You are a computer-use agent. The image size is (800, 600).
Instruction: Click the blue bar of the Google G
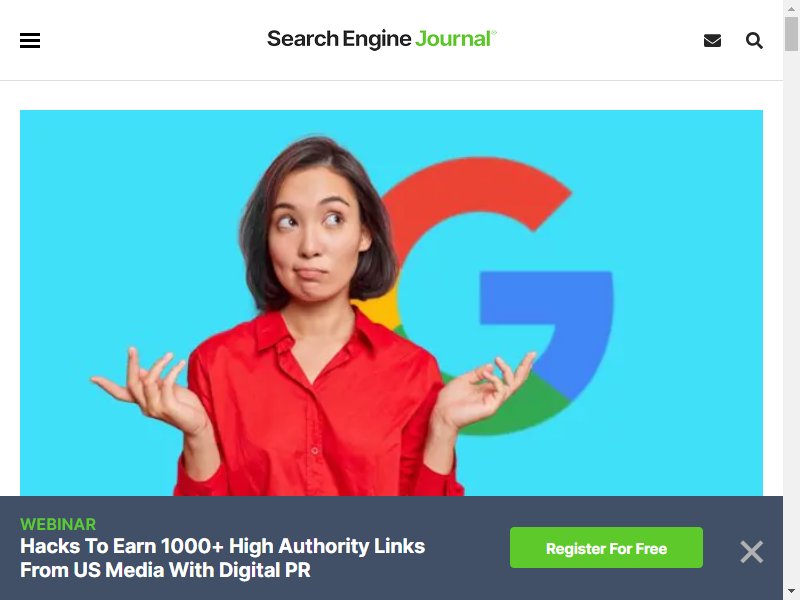546,298
